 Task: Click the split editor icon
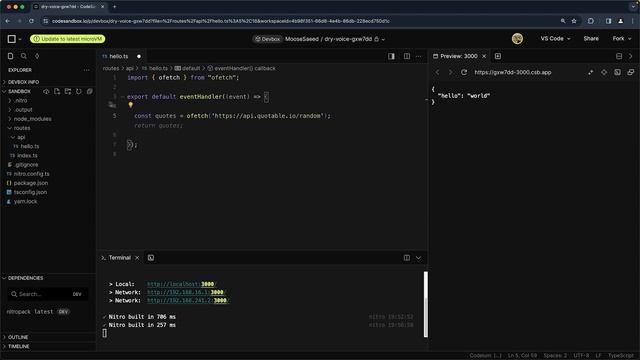(x=407, y=56)
